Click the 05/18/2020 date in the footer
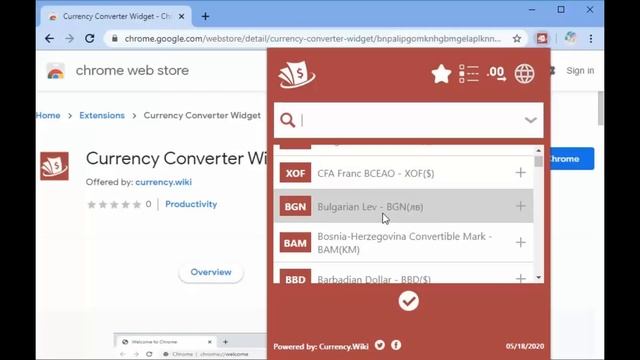 click(x=525, y=346)
